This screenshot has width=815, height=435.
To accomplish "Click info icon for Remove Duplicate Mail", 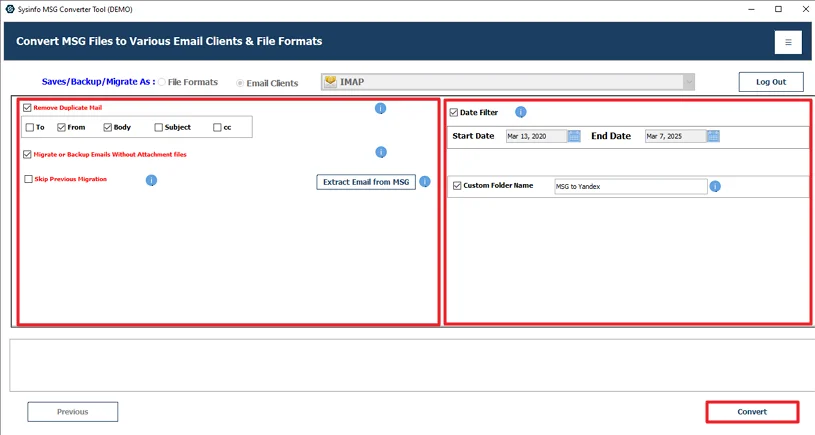I will pos(380,108).
